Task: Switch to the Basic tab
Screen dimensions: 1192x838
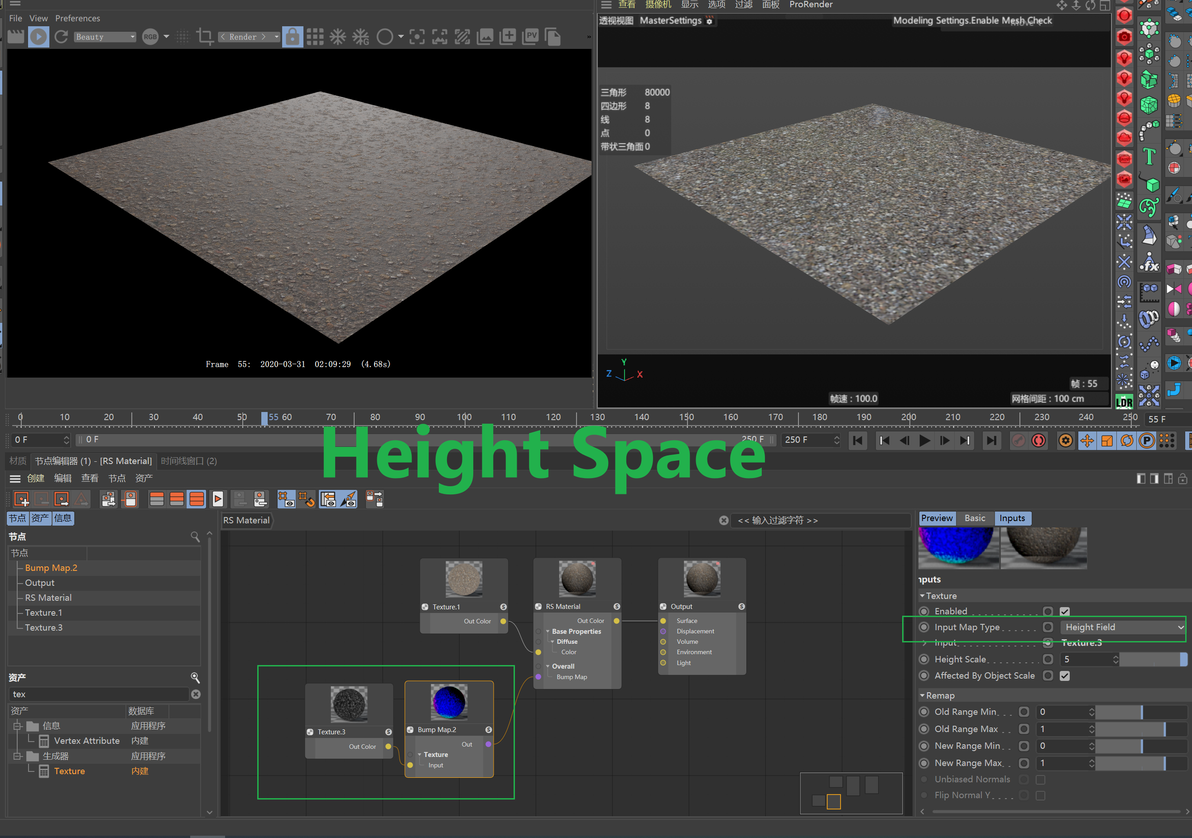Action: click(x=975, y=518)
